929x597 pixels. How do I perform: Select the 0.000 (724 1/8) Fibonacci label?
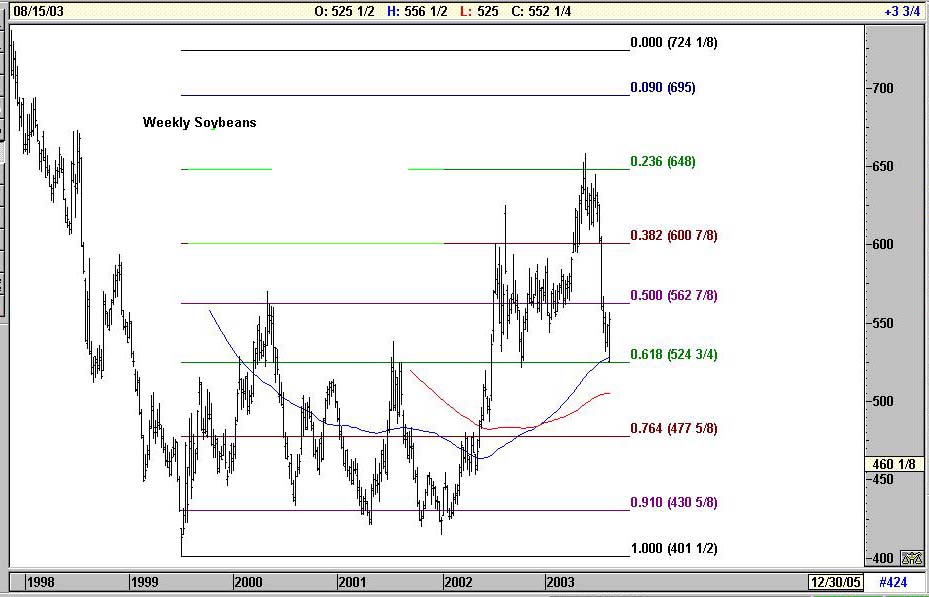coord(674,43)
